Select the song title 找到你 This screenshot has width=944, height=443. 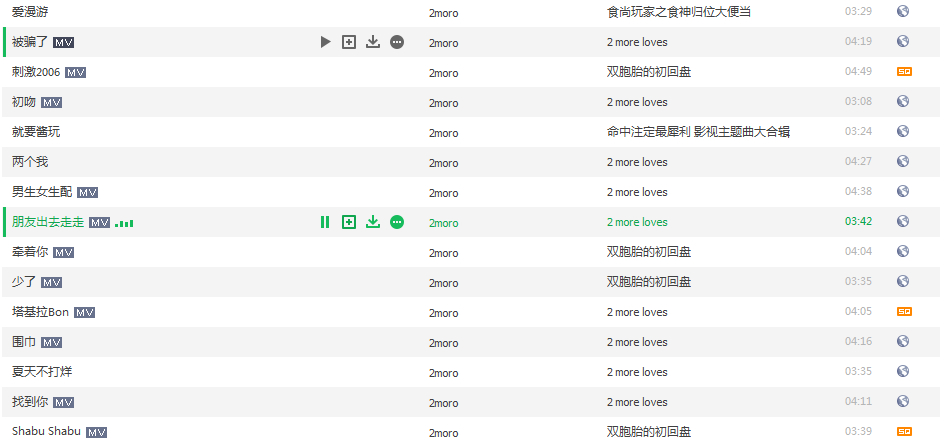[x=30, y=402]
